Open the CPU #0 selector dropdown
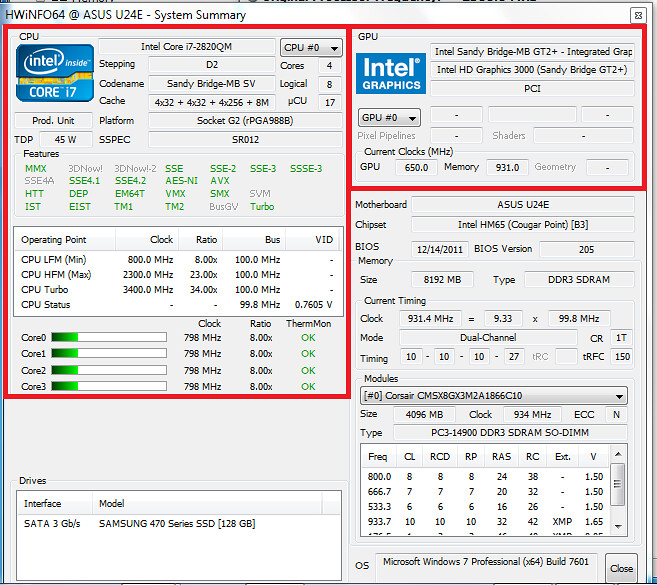 point(311,48)
